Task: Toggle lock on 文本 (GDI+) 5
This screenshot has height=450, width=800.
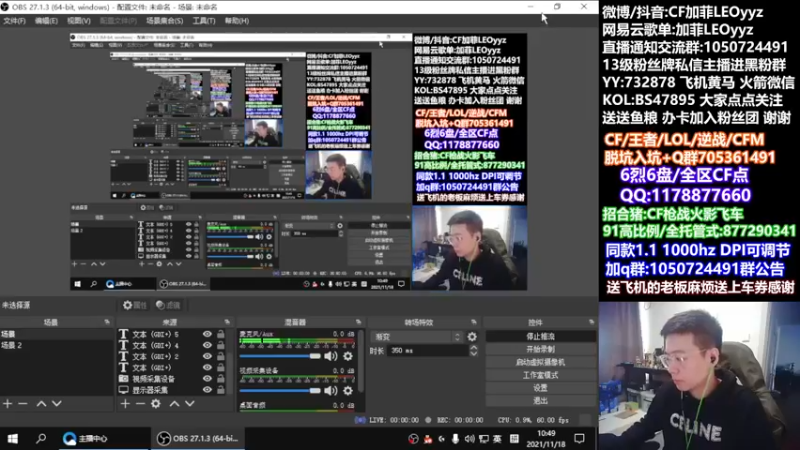Action: click(220, 334)
